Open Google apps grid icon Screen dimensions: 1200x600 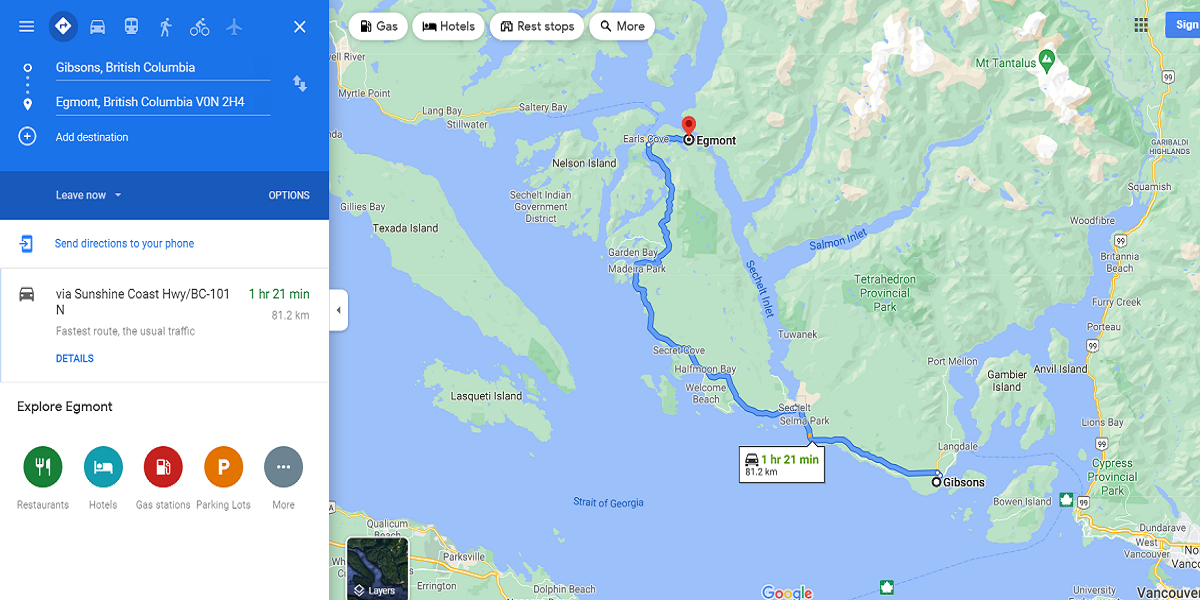tap(1141, 26)
